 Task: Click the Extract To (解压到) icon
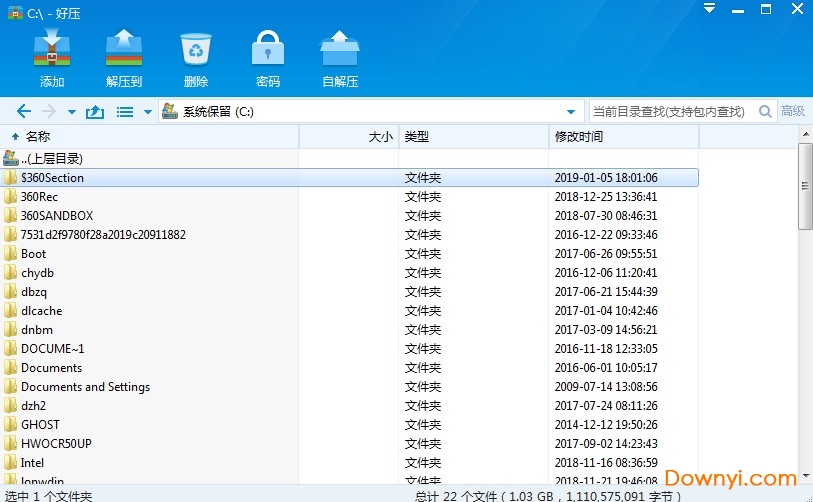coord(124,49)
